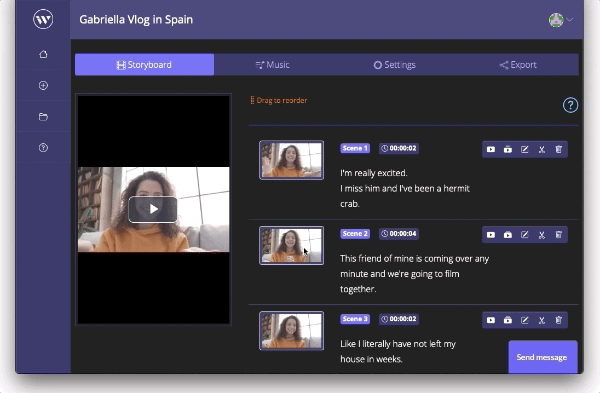Open help from the sidebar question mark icon

43,148
